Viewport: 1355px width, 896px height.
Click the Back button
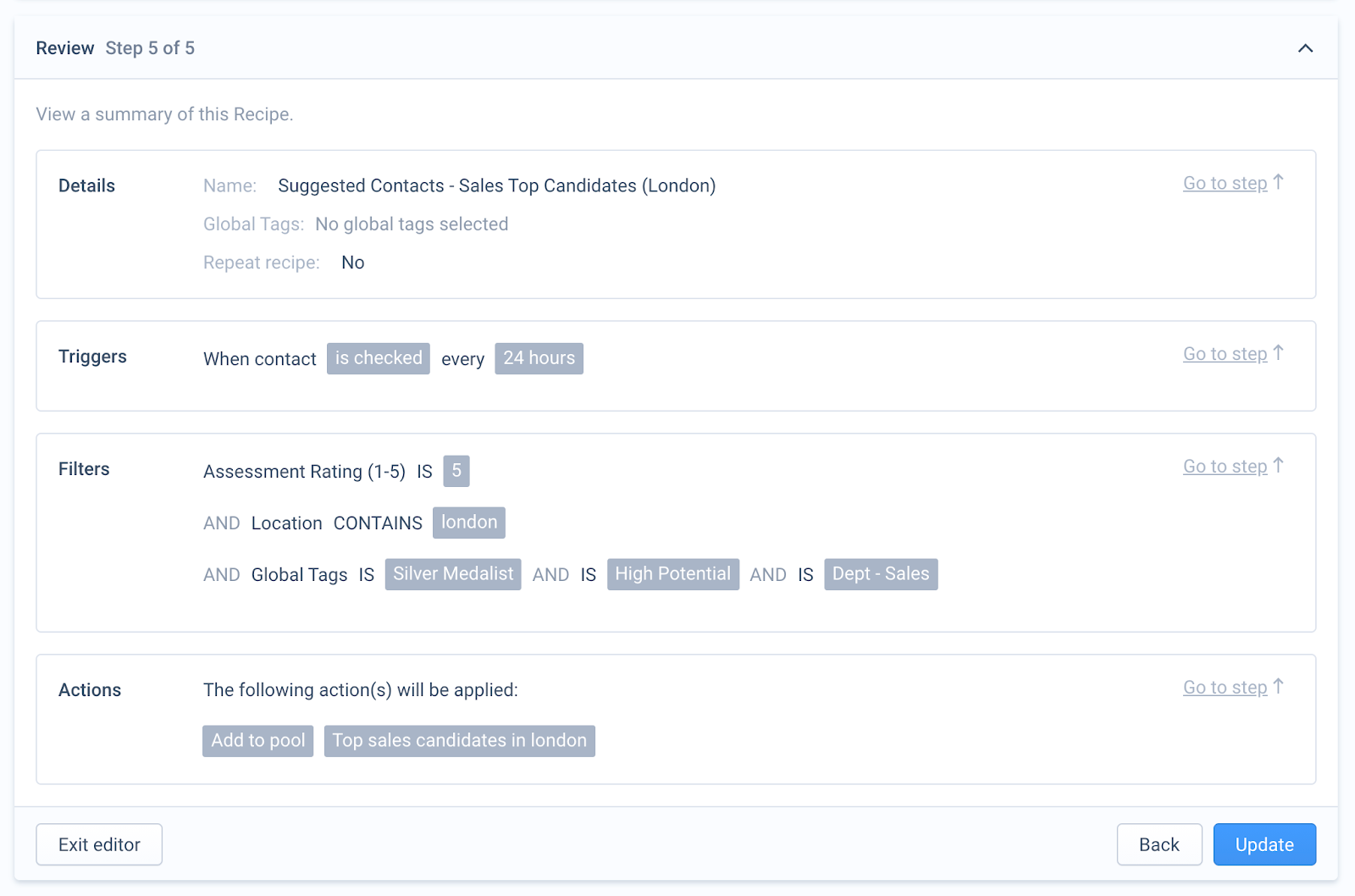pos(1159,844)
